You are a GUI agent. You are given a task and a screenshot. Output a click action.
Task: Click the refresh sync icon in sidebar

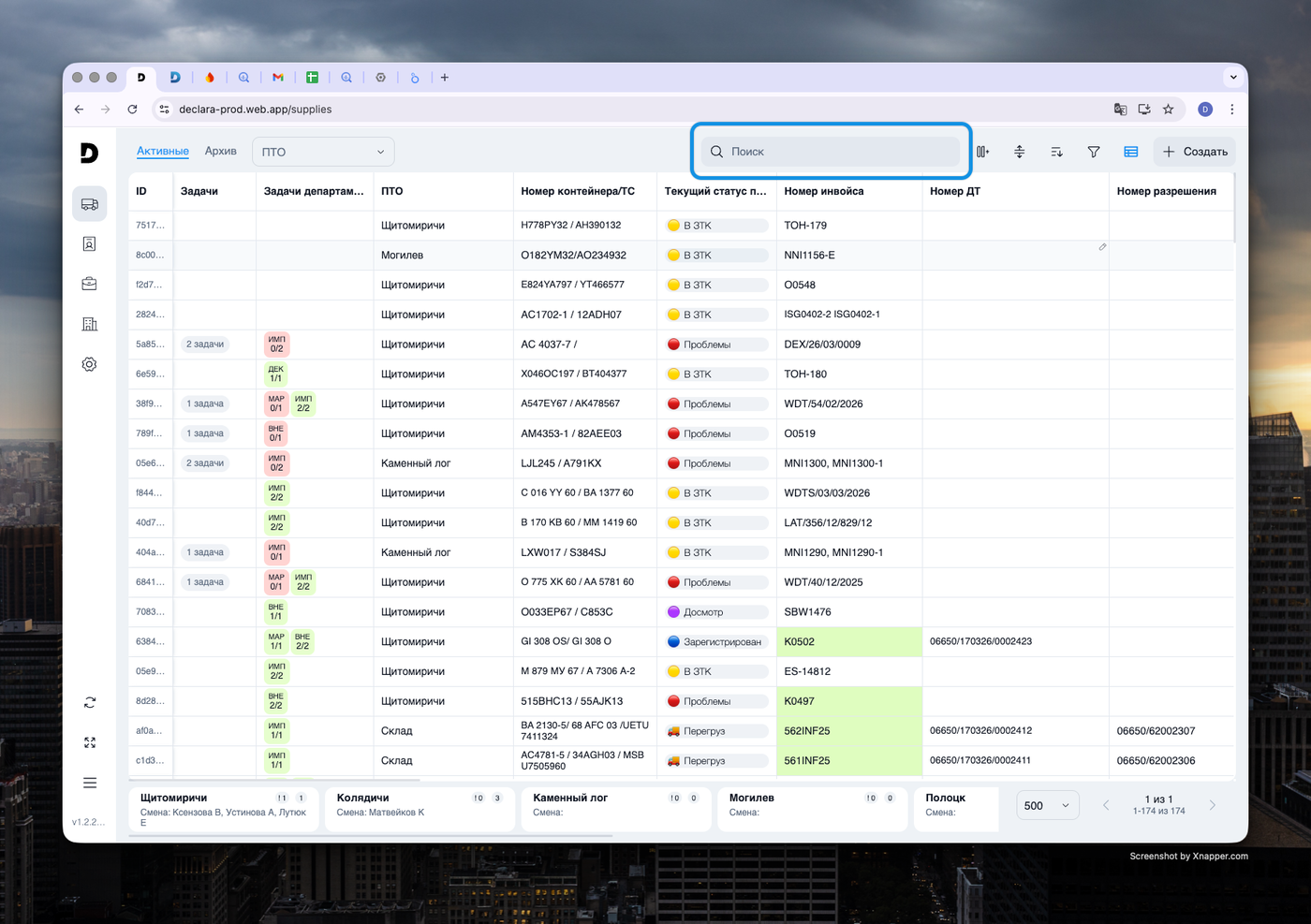90,702
